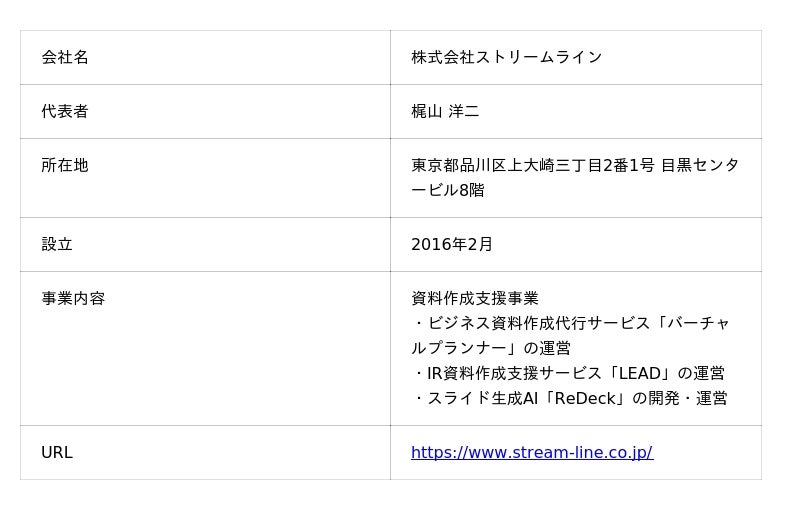Open the stream-line.co.jp website link
This screenshot has height=510, width=800.
point(531,452)
